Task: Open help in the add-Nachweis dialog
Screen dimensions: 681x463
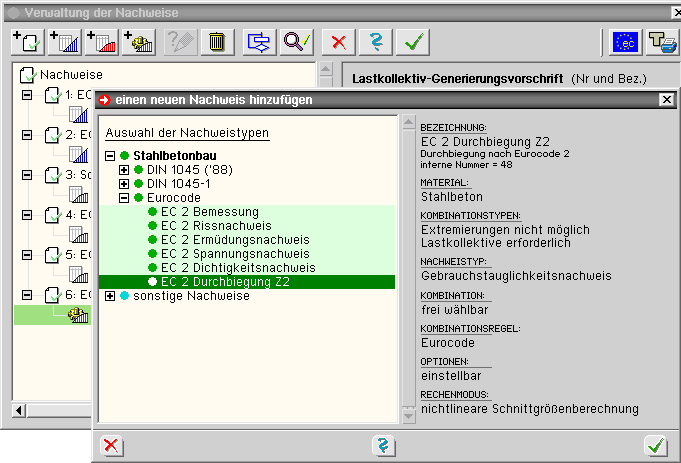Action: point(381,446)
